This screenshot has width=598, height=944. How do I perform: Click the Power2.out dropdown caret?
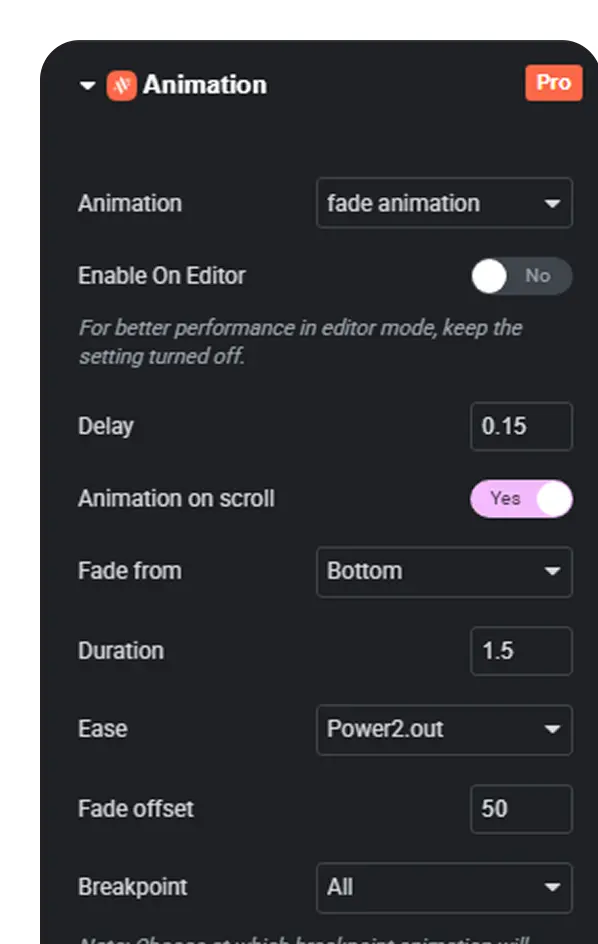point(552,729)
